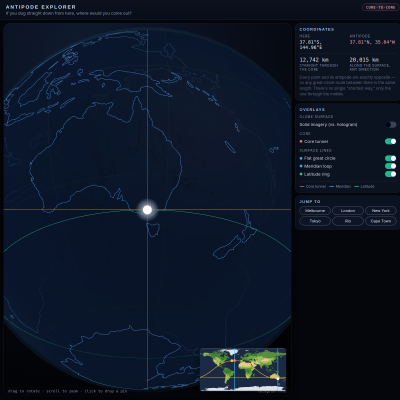Click the red antipode dot on the minimap
The image size is (400, 400).
tap(235, 361)
